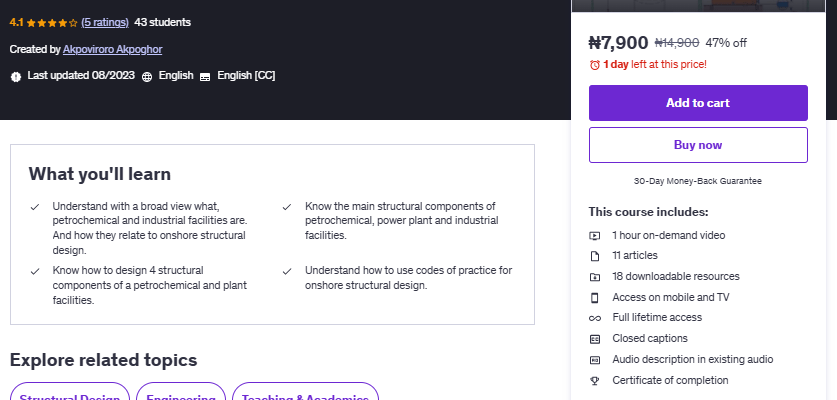
Task: Click the Last updated badge icon
Action: (x=16, y=76)
